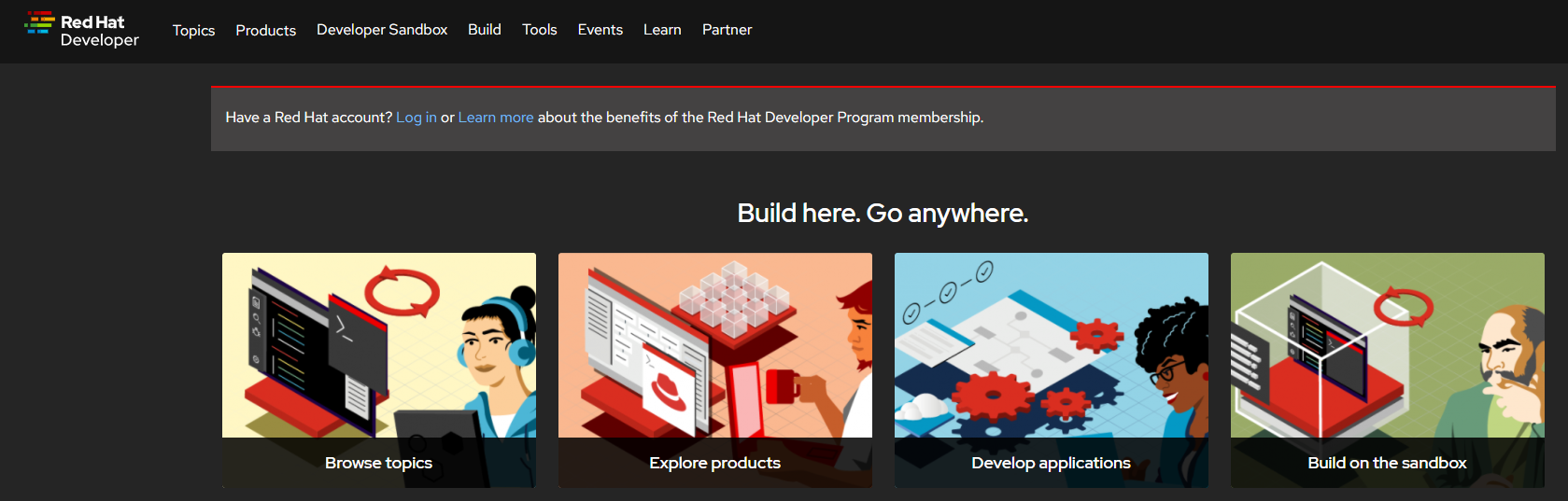Click the Explore products caption
The image size is (1568, 501).
tap(714, 463)
